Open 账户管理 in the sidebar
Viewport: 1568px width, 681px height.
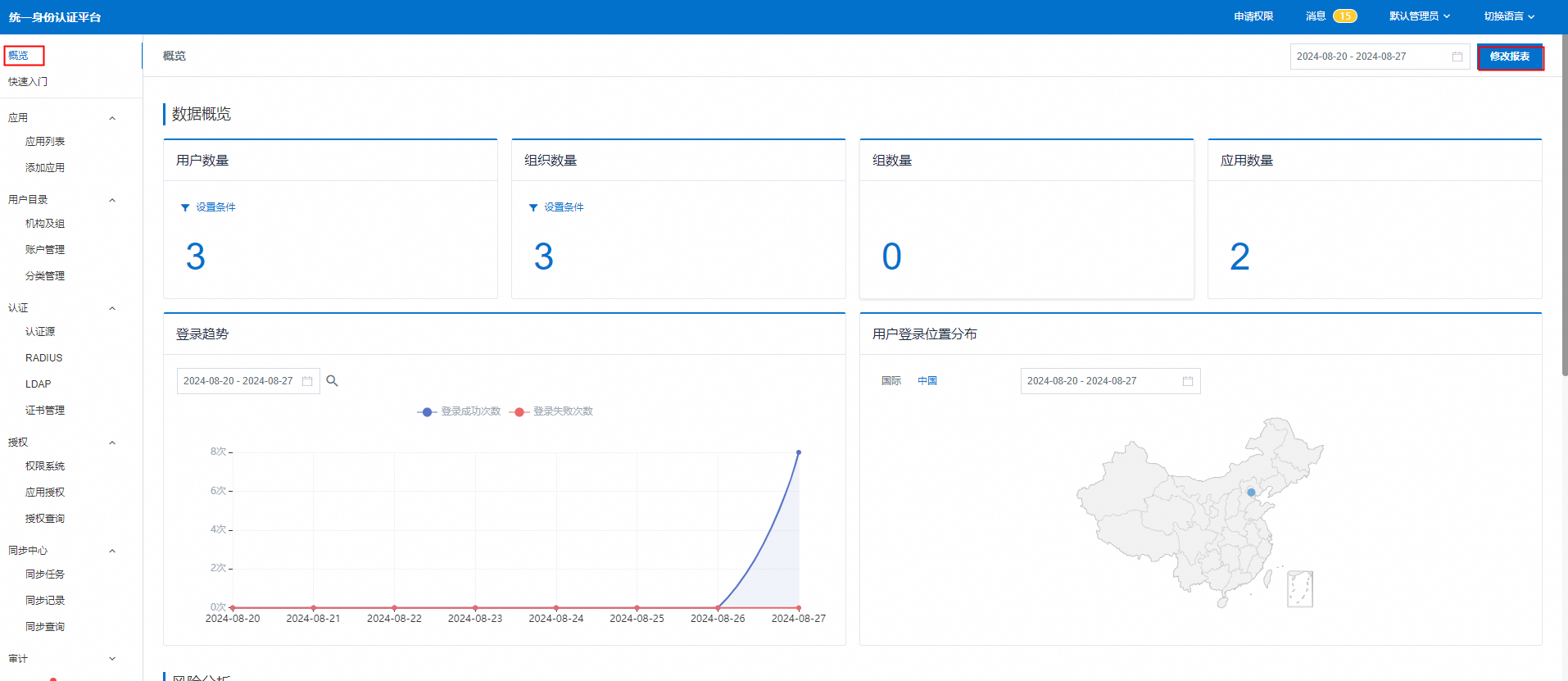point(45,250)
